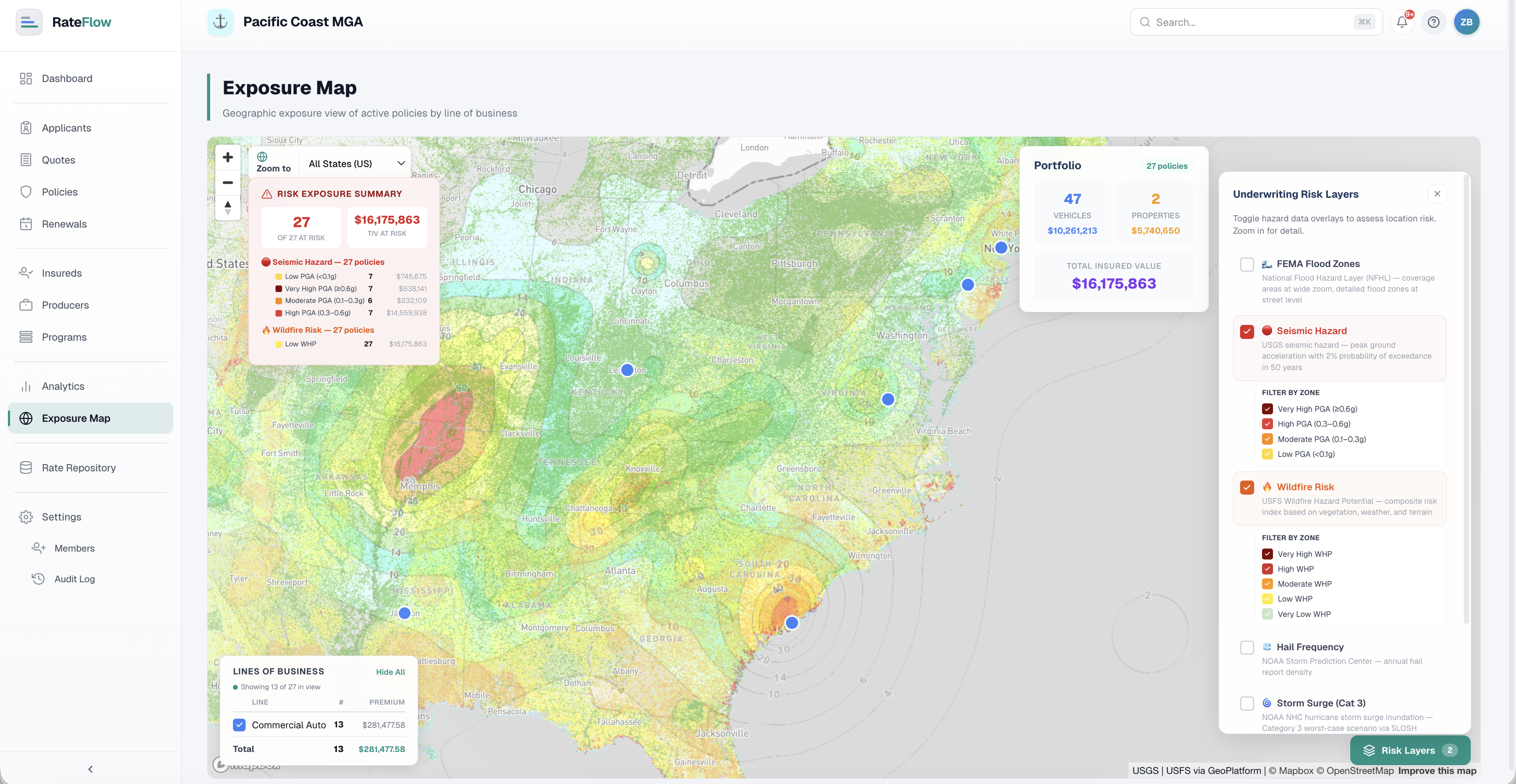1516x784 pixels.
Task: Collapse the sidebar with bottom chevron
Action: pos(90,769)
